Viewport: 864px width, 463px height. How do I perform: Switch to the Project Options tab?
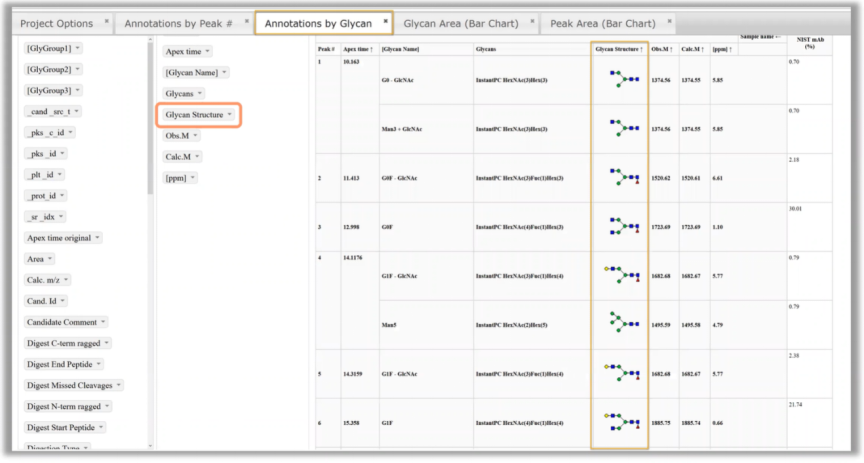coord(56,24)
